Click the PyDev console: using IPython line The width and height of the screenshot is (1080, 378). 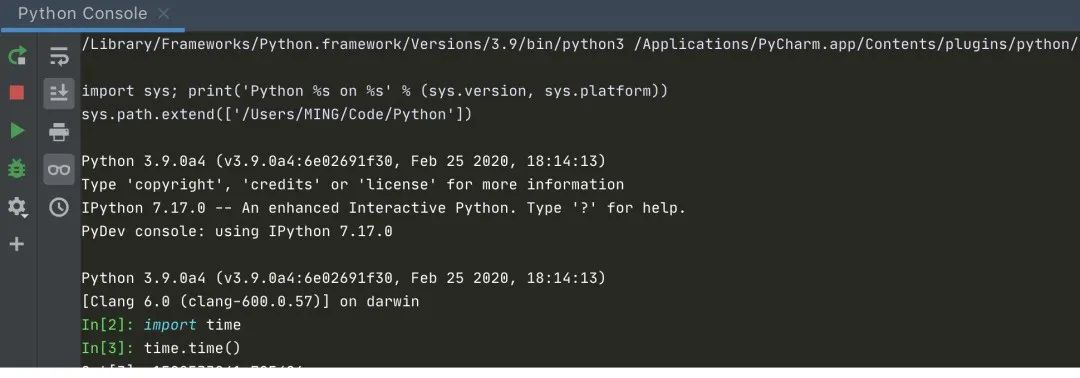[x=237, y=231]
